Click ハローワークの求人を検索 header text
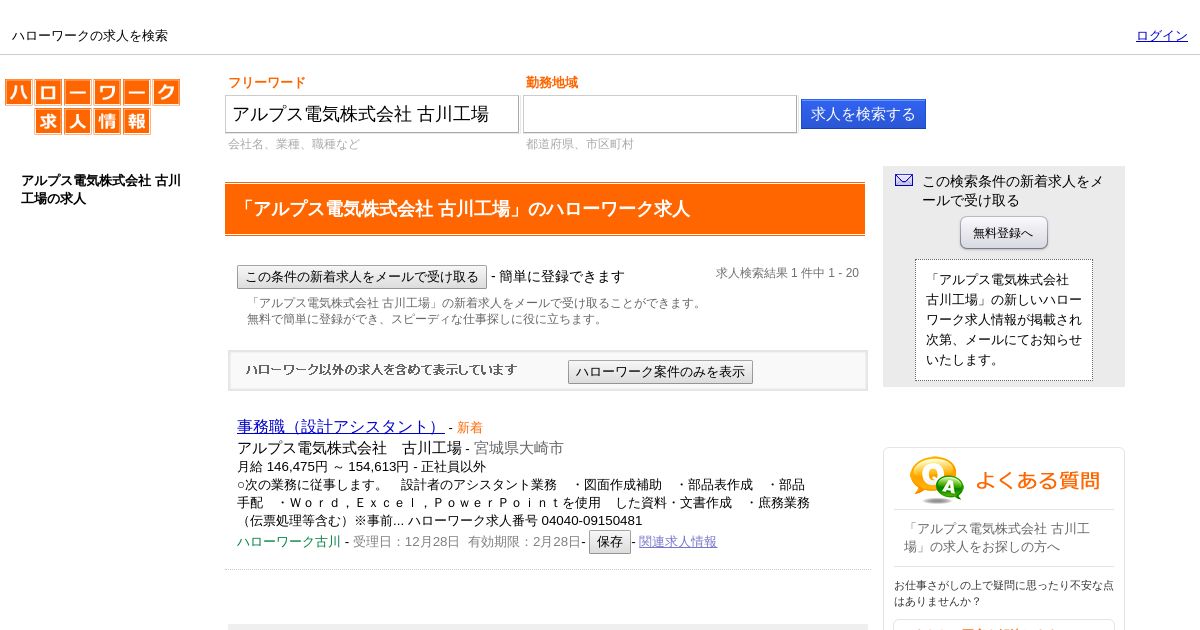Screen dimensions: 1200x630 90,36
